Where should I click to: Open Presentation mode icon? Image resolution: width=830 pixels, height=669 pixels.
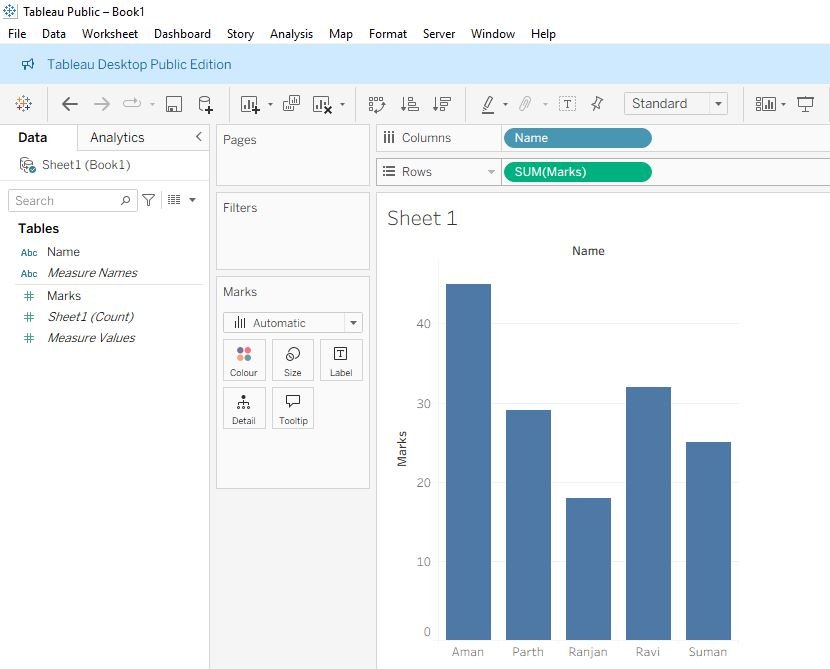click(805, 104)
